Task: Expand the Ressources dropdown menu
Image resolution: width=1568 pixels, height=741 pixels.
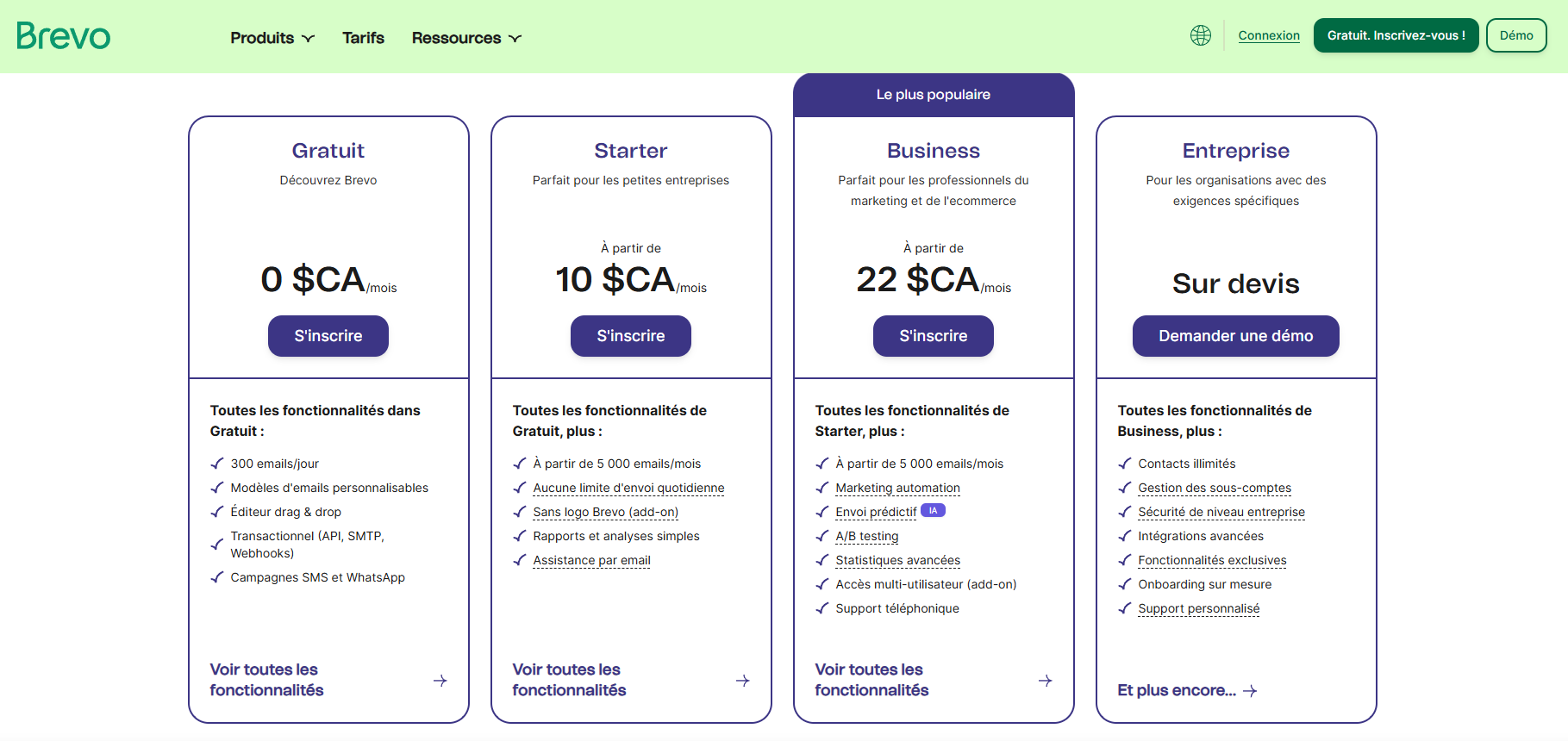Action: tap(466, 38)
